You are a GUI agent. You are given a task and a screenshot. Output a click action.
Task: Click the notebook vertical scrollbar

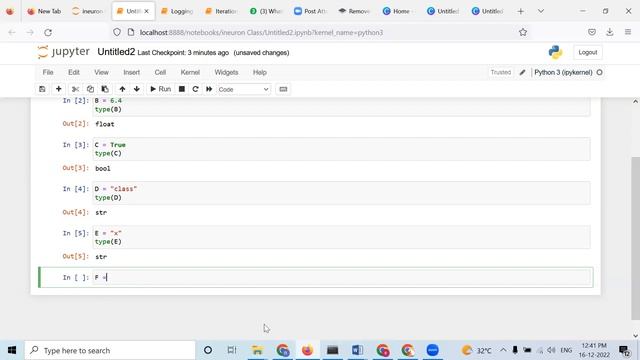coord(636,238)
